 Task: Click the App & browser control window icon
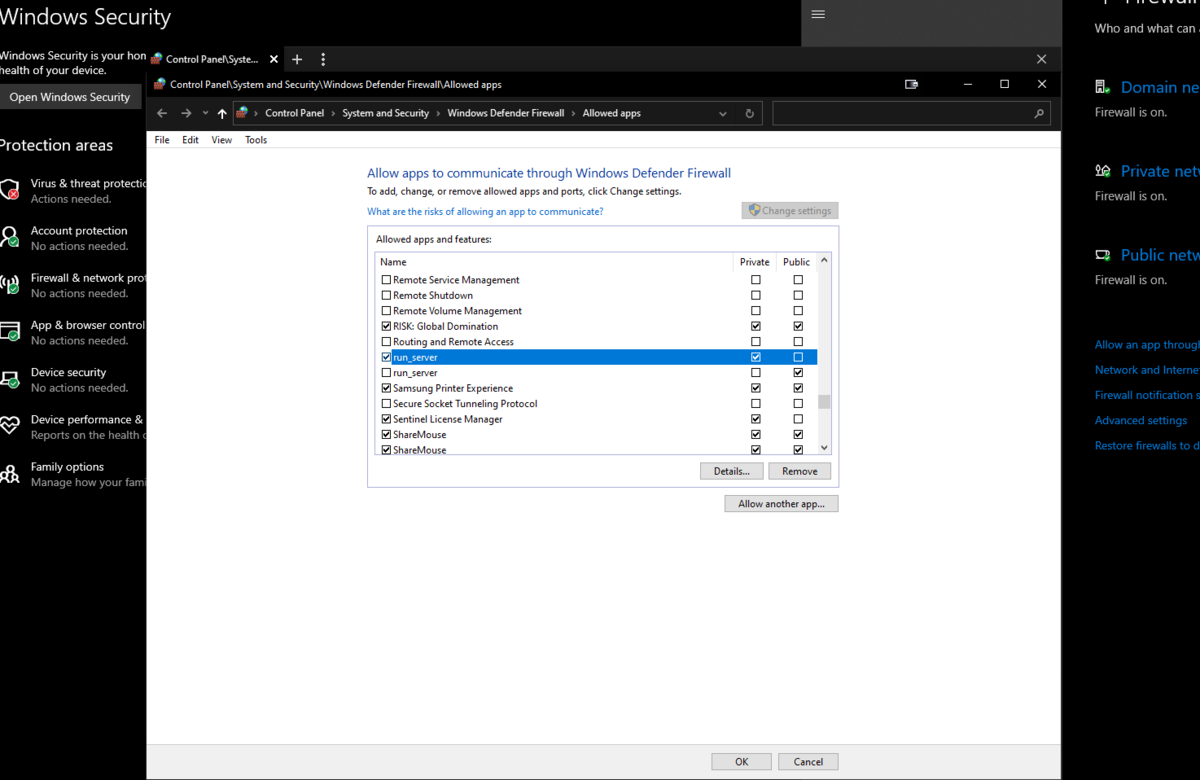(x=10, y=331)
